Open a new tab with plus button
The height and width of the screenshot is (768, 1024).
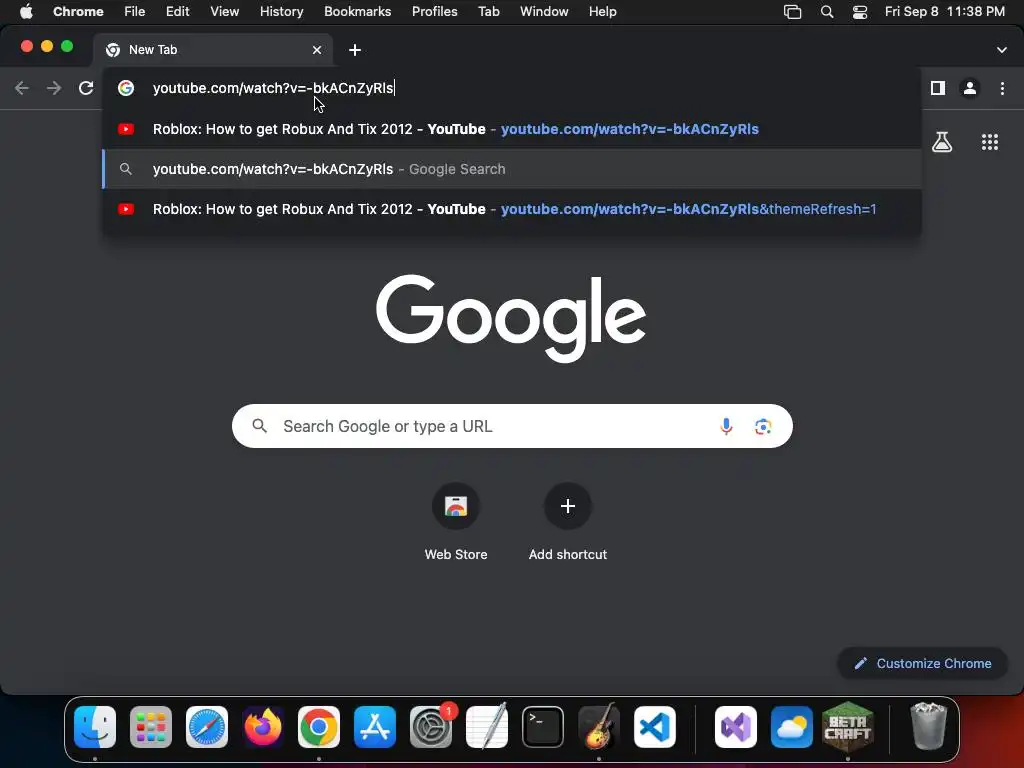pos(355,50)
